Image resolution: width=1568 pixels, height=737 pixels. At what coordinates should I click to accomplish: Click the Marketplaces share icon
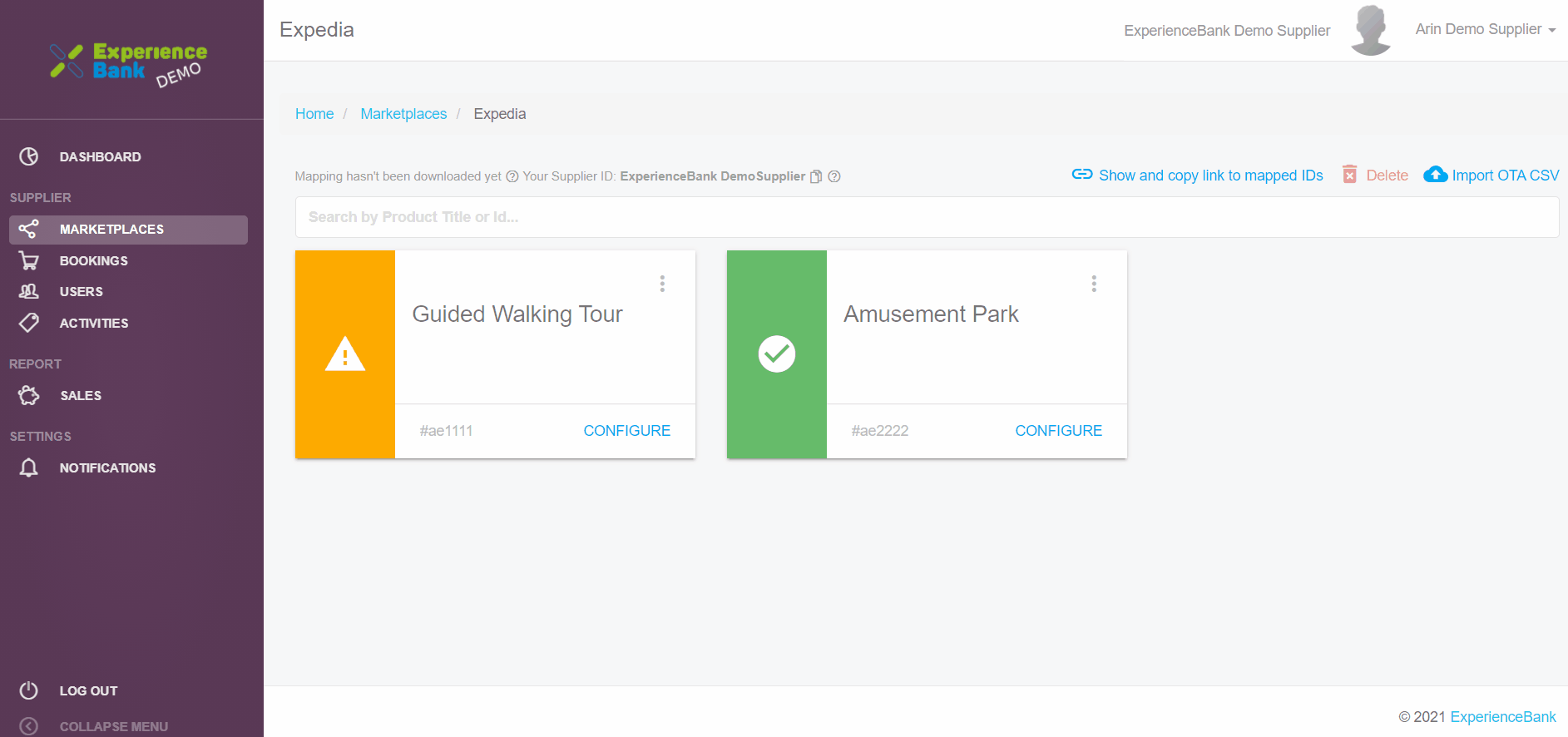pos(29,229)
